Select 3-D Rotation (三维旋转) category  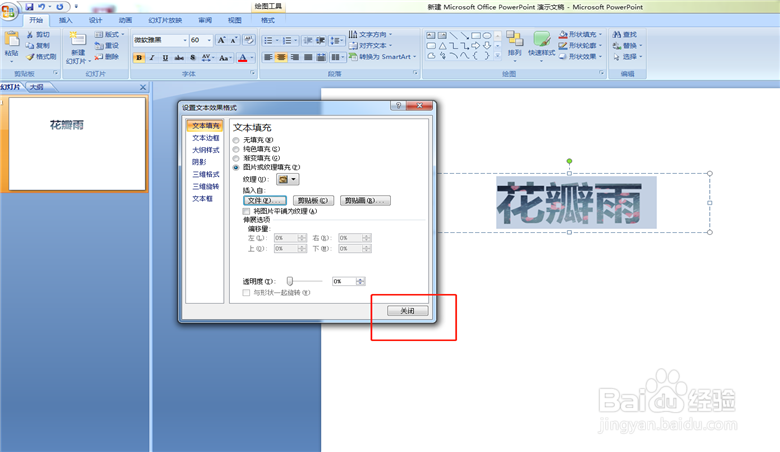pyautogui.click(x=205, y=186)
